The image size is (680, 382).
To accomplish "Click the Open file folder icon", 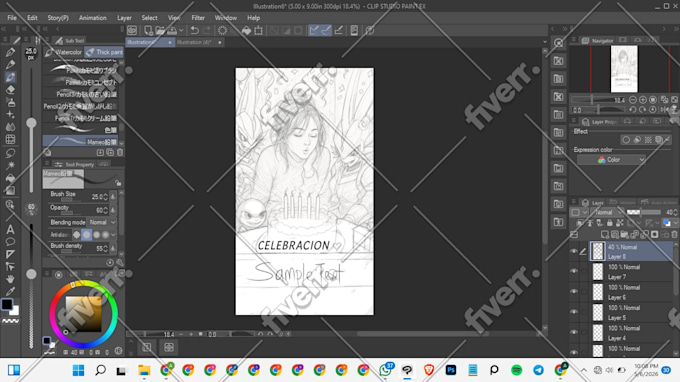I will coord(160,30).
